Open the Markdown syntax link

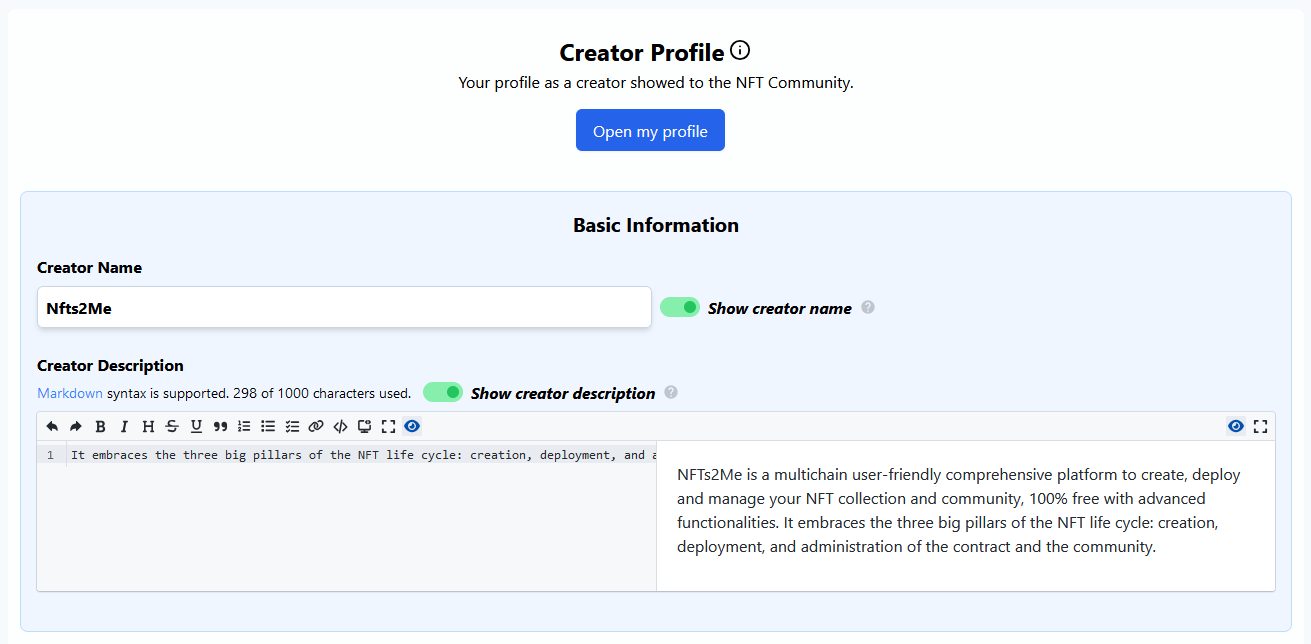[70, 393]
